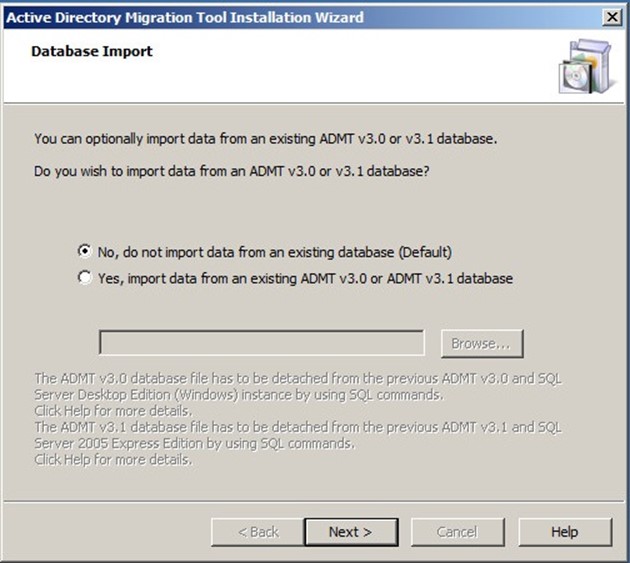Image resolution: width=630 pixels, height=563 pixels.
Task: Click the "Database Import" heading
Action: click(92, 51)
